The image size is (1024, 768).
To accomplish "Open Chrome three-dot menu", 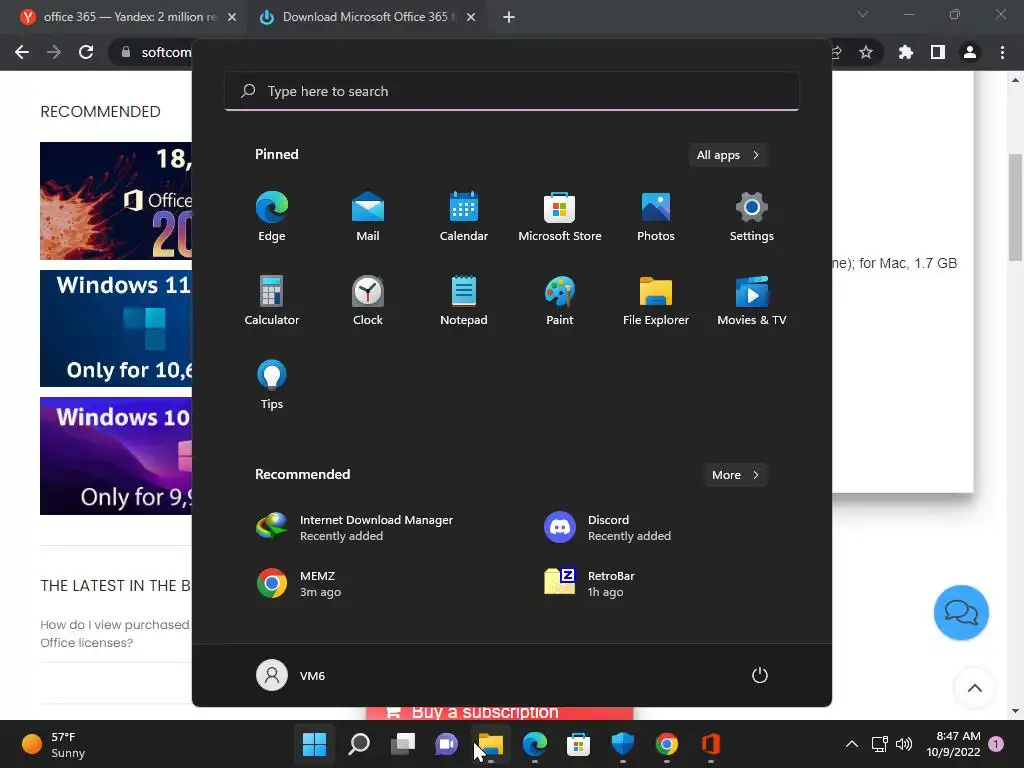I will pyautogui.click(x=1002, y=52).
